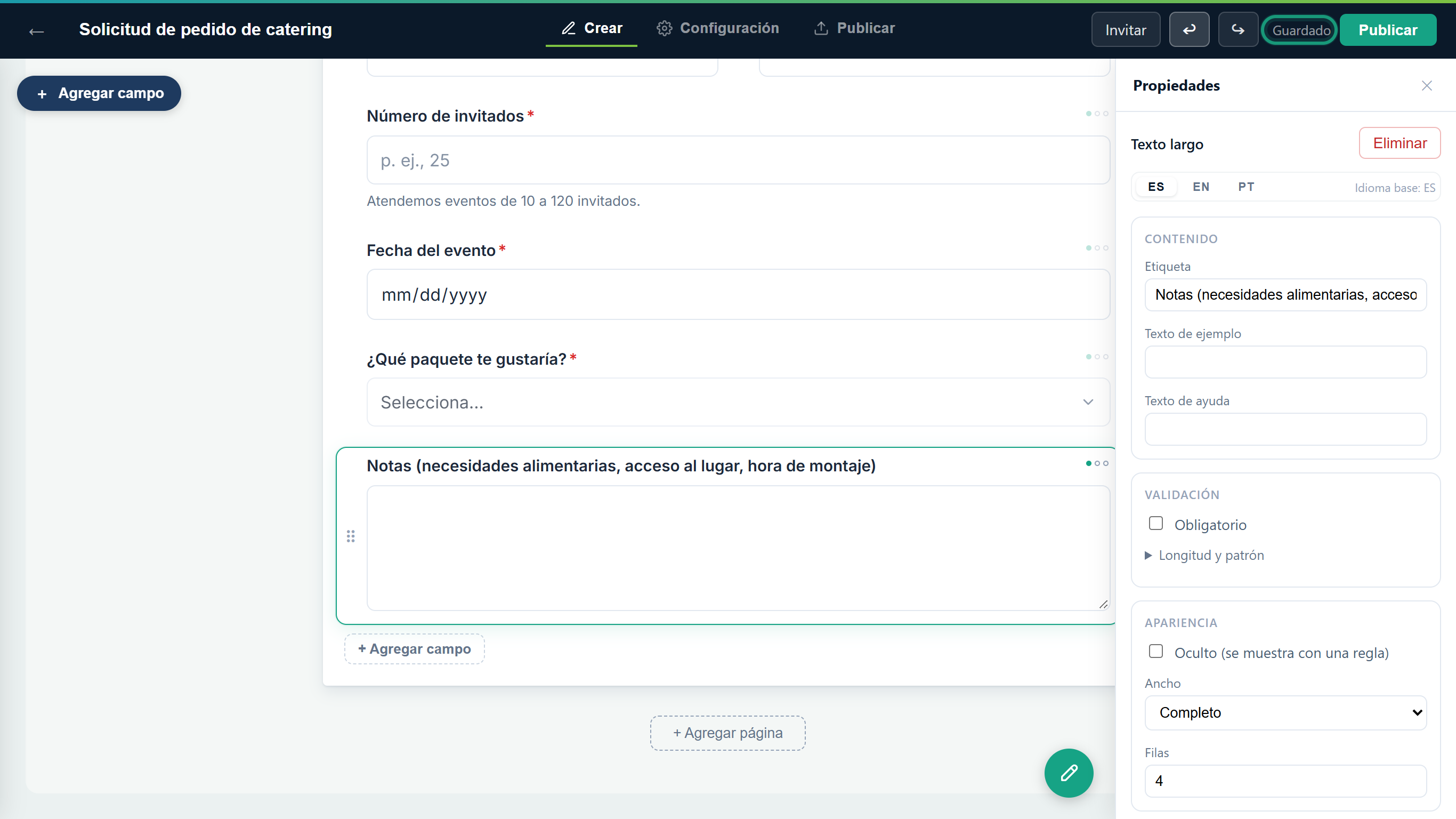Close the Propiedades panel
Viewport: 1456px width, 819px height.
tap(1427, 85)
